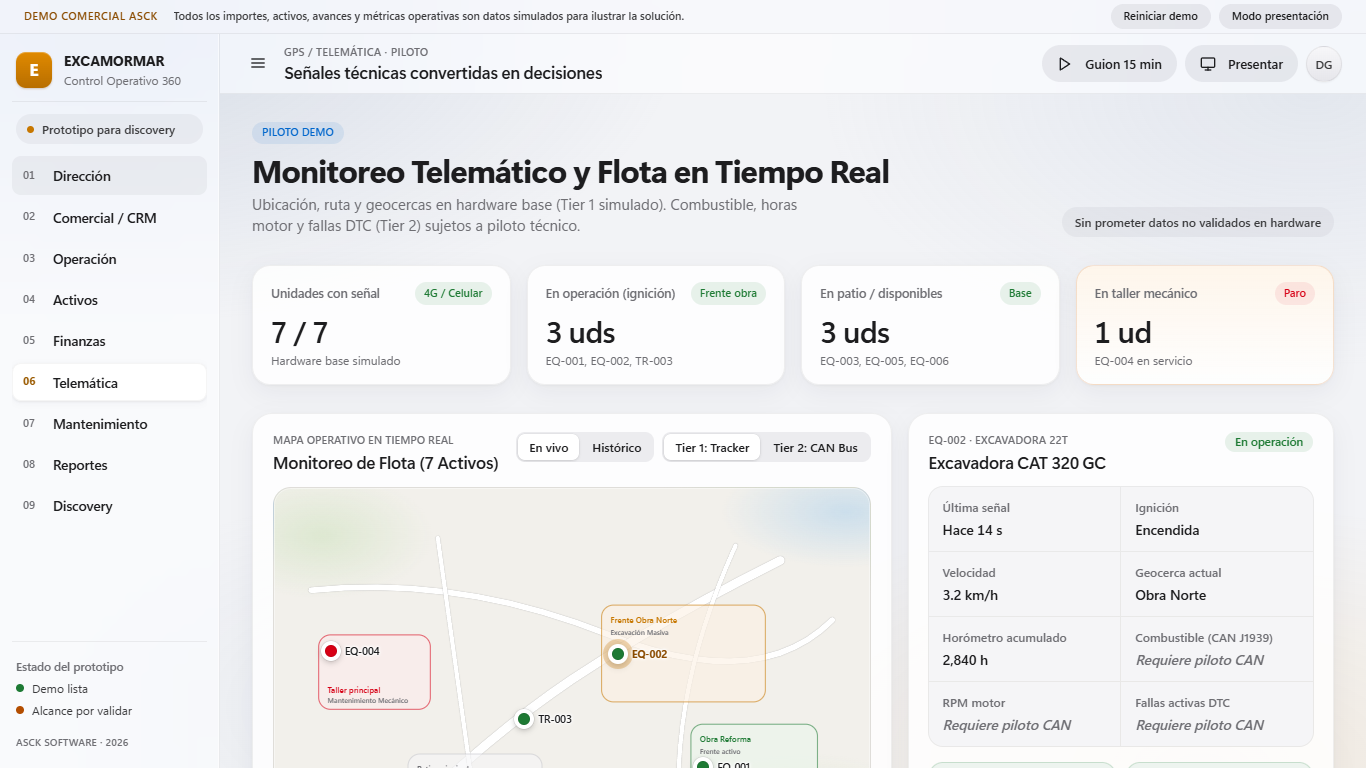The width and height of the screenshot is (1366, 768).
Task: Click the Taller principal geofence zone
Action: 375,672
